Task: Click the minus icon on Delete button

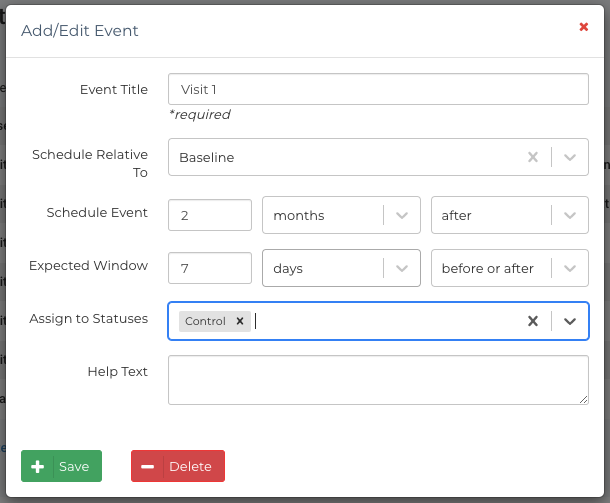Action: point(147,466)
